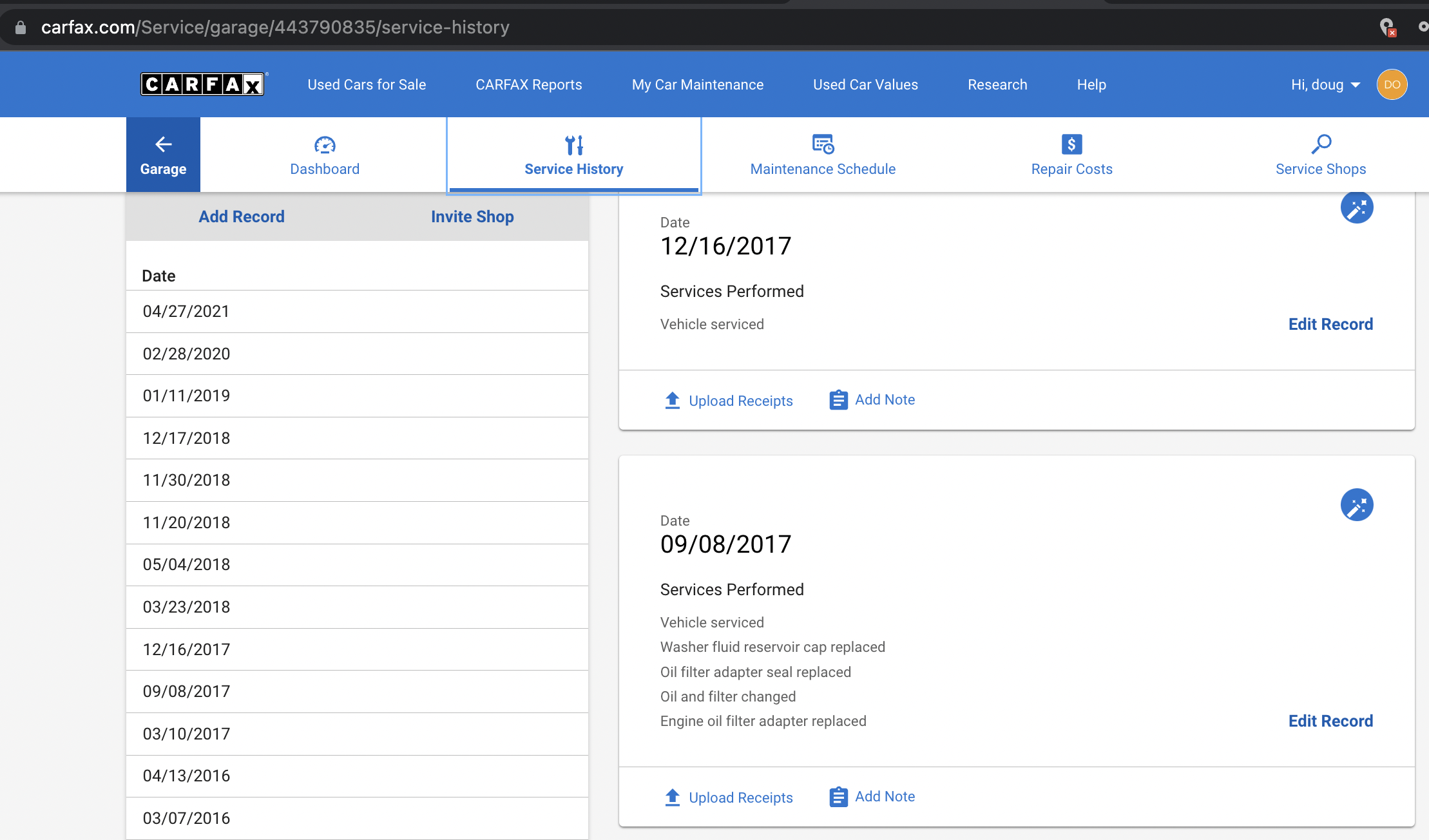This screenshot has width=1429, height=840.
Task: Click the browser address bar lock icon
Action: coord(21,27)
